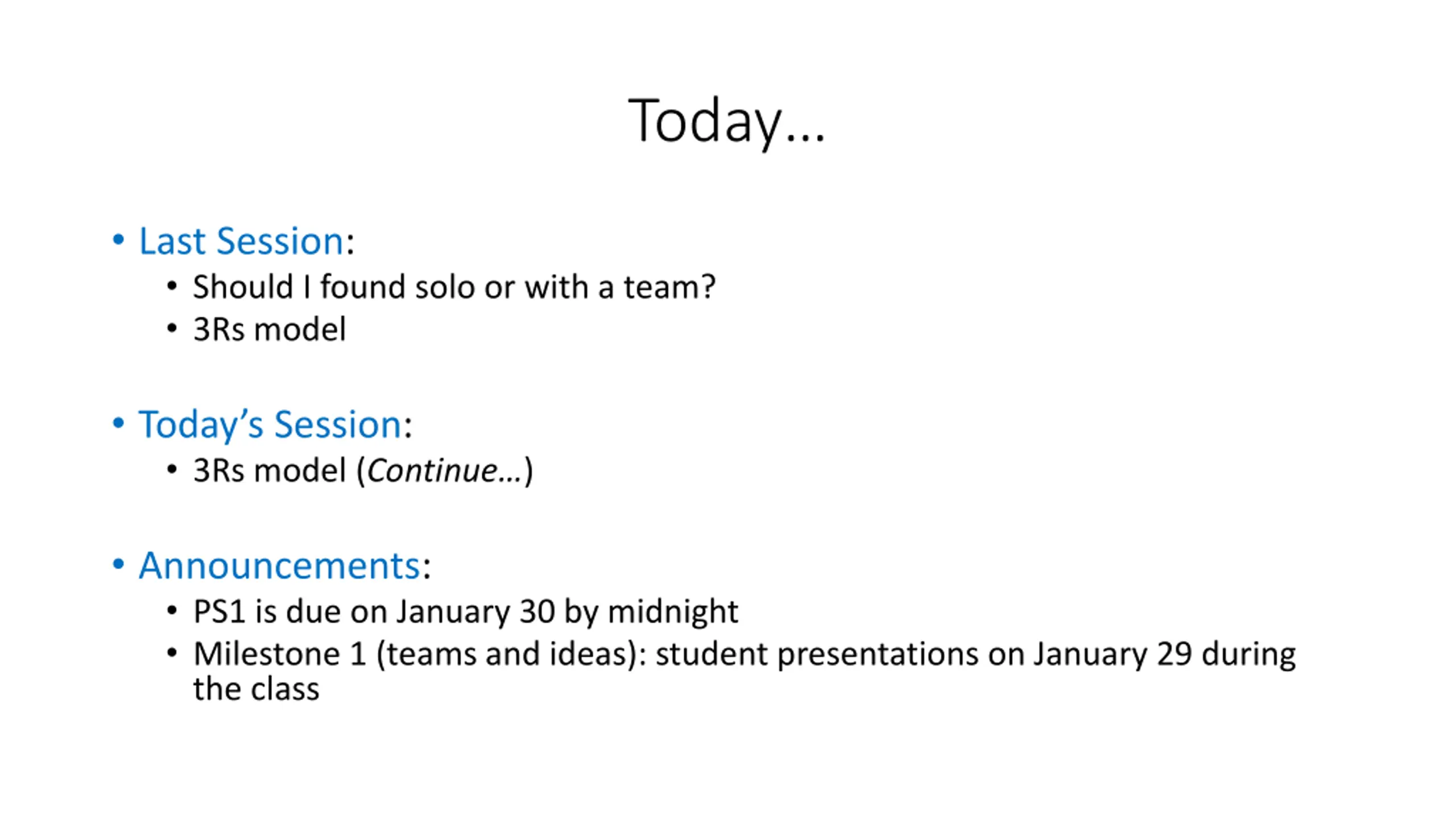
Task: Click "Should I found solo or with a team?" bullet
Action: [454, 287]
